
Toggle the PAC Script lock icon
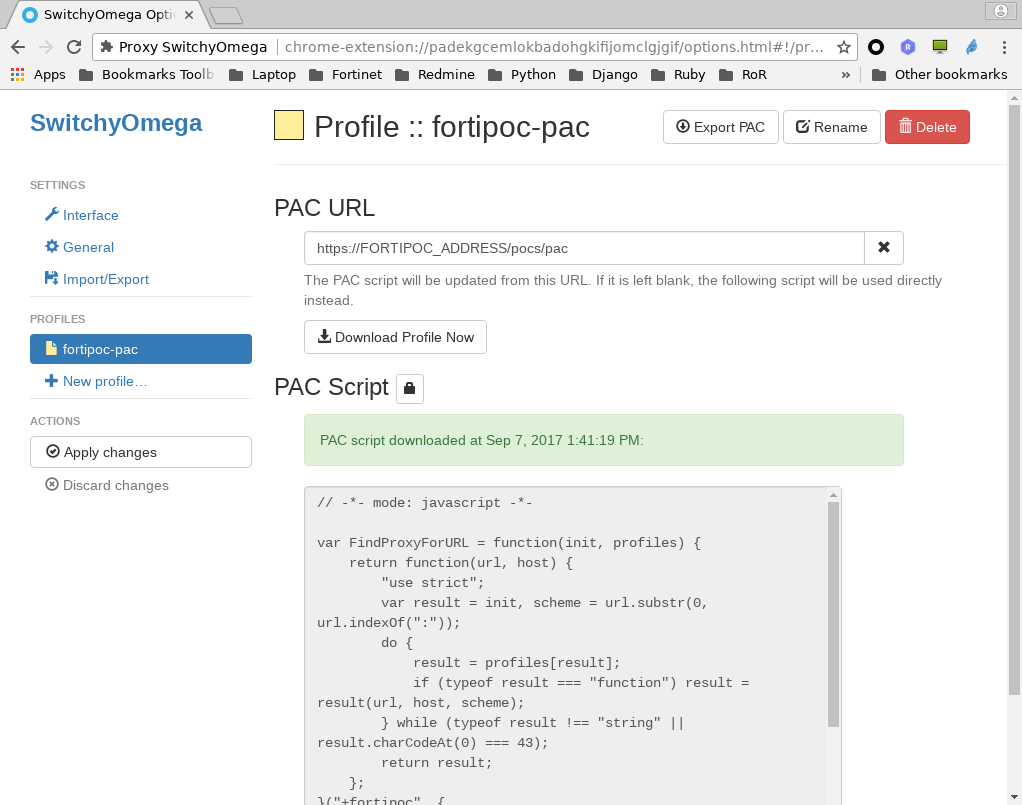tap(410, 388)
